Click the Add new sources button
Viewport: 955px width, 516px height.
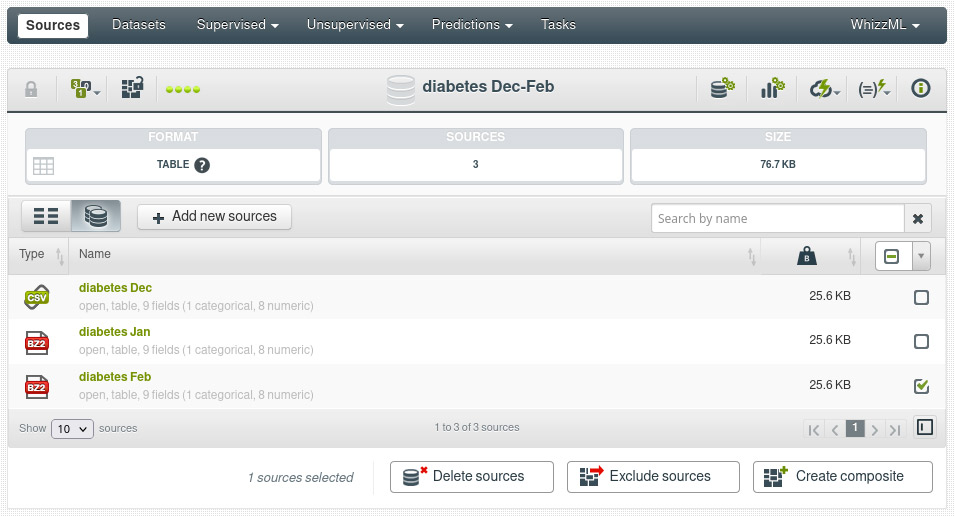214,217
